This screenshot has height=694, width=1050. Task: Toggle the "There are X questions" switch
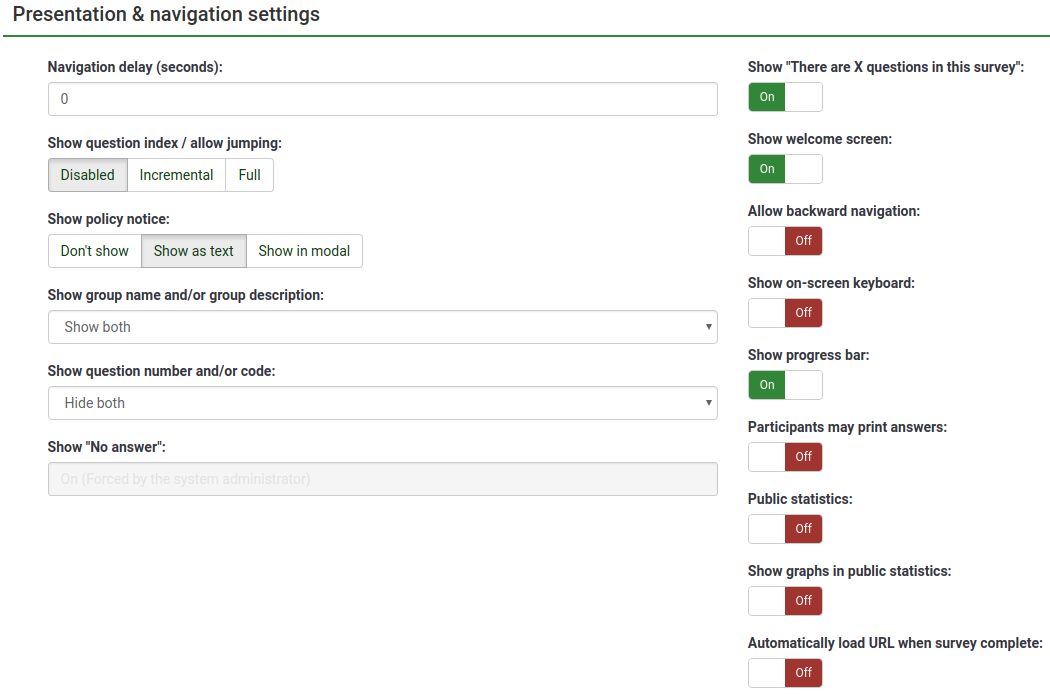coord(785,97)
